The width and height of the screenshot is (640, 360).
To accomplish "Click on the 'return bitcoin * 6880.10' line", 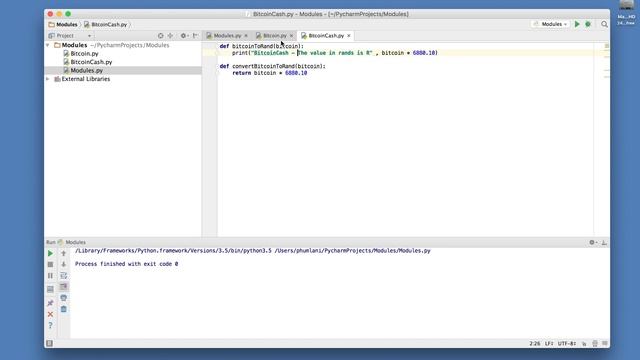I will (x=270, y=73).
